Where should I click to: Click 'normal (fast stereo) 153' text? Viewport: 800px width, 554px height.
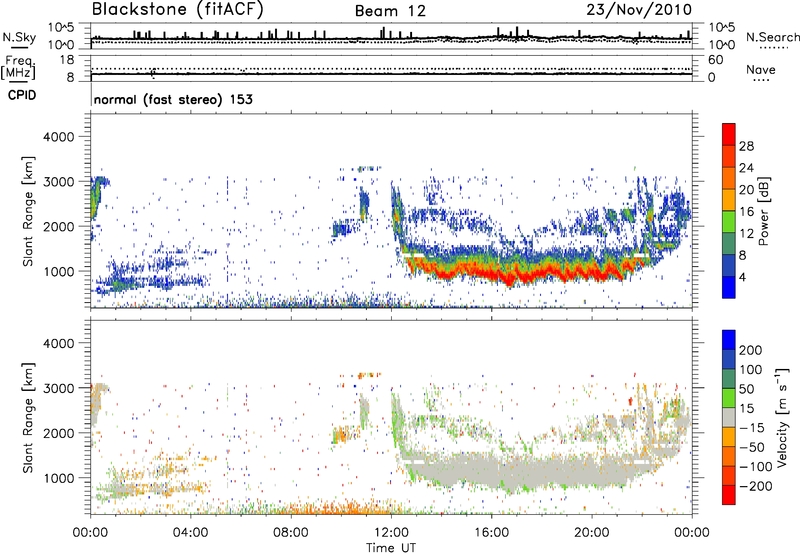click(x=173, y=99)
